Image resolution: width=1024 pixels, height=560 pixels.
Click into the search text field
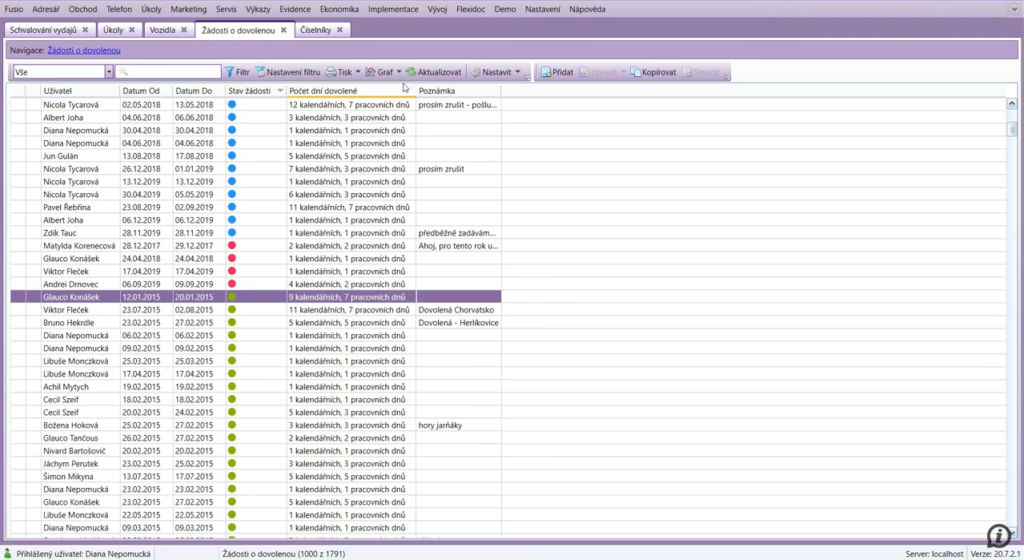pyautogui.click(x=170, y=72)
